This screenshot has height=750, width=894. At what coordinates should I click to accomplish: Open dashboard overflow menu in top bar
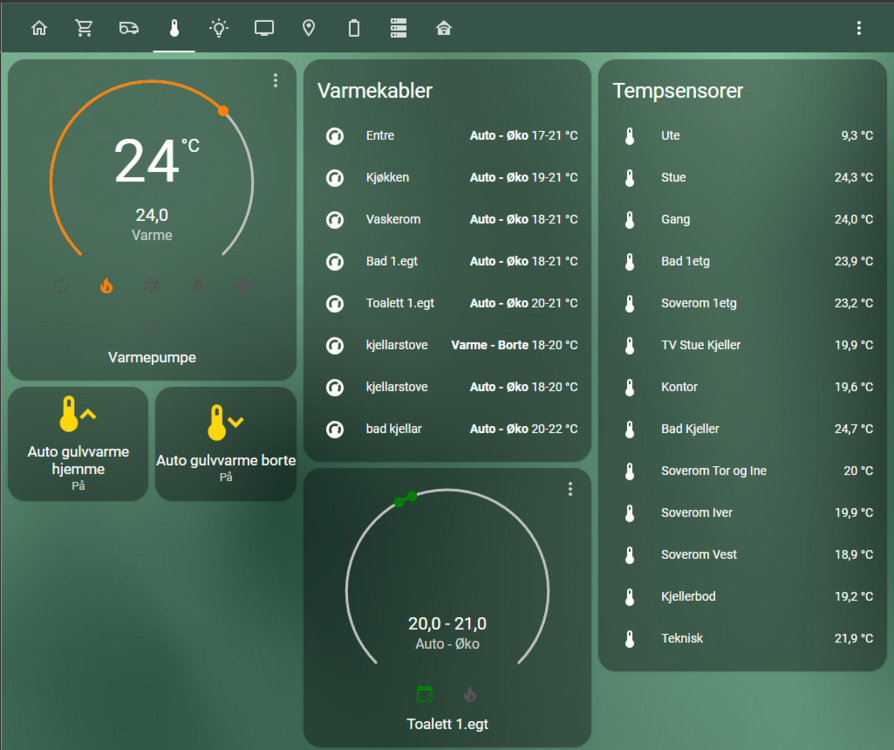[858, 28]
